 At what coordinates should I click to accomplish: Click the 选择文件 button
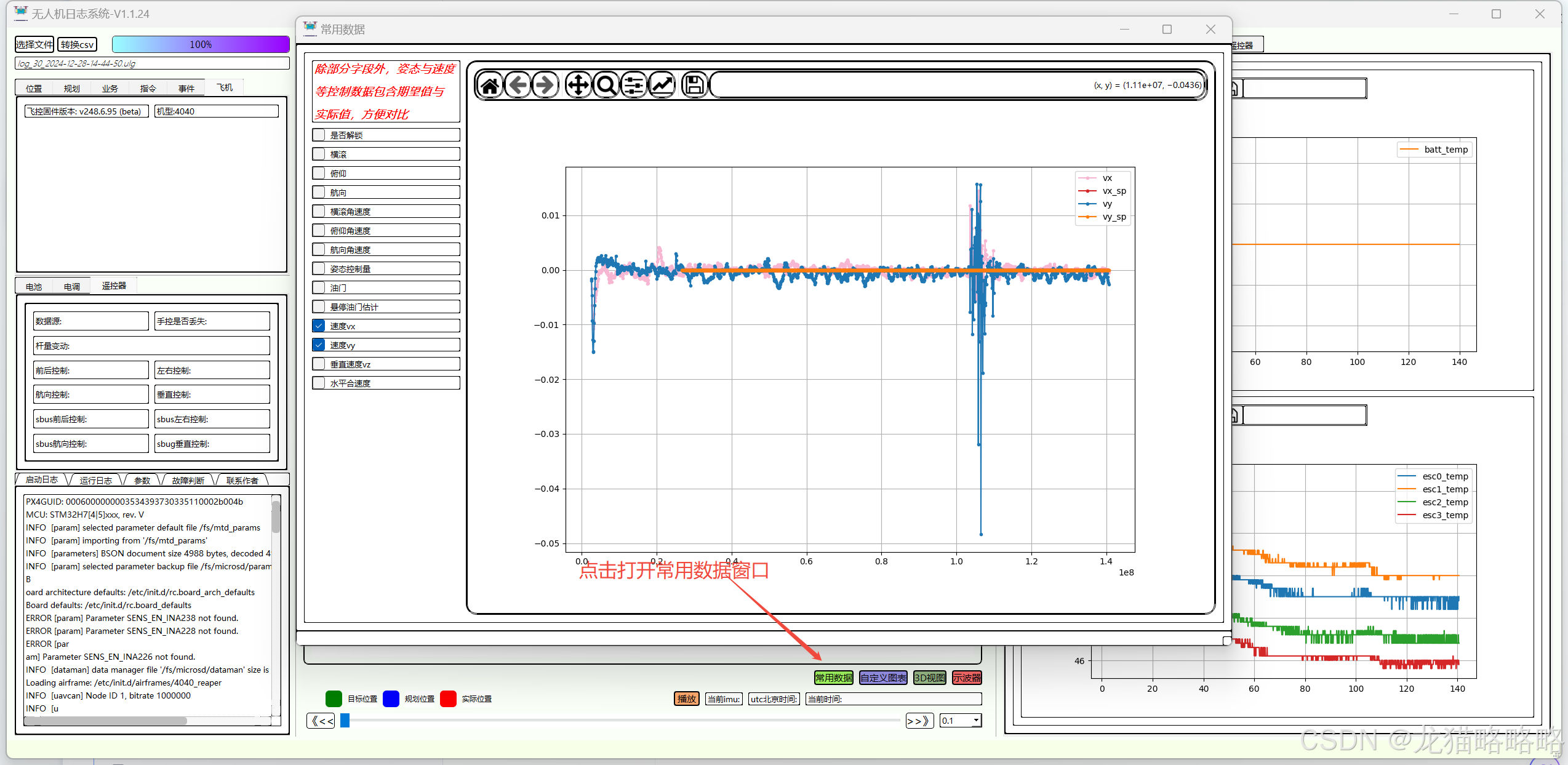click(x=34, y=44)
